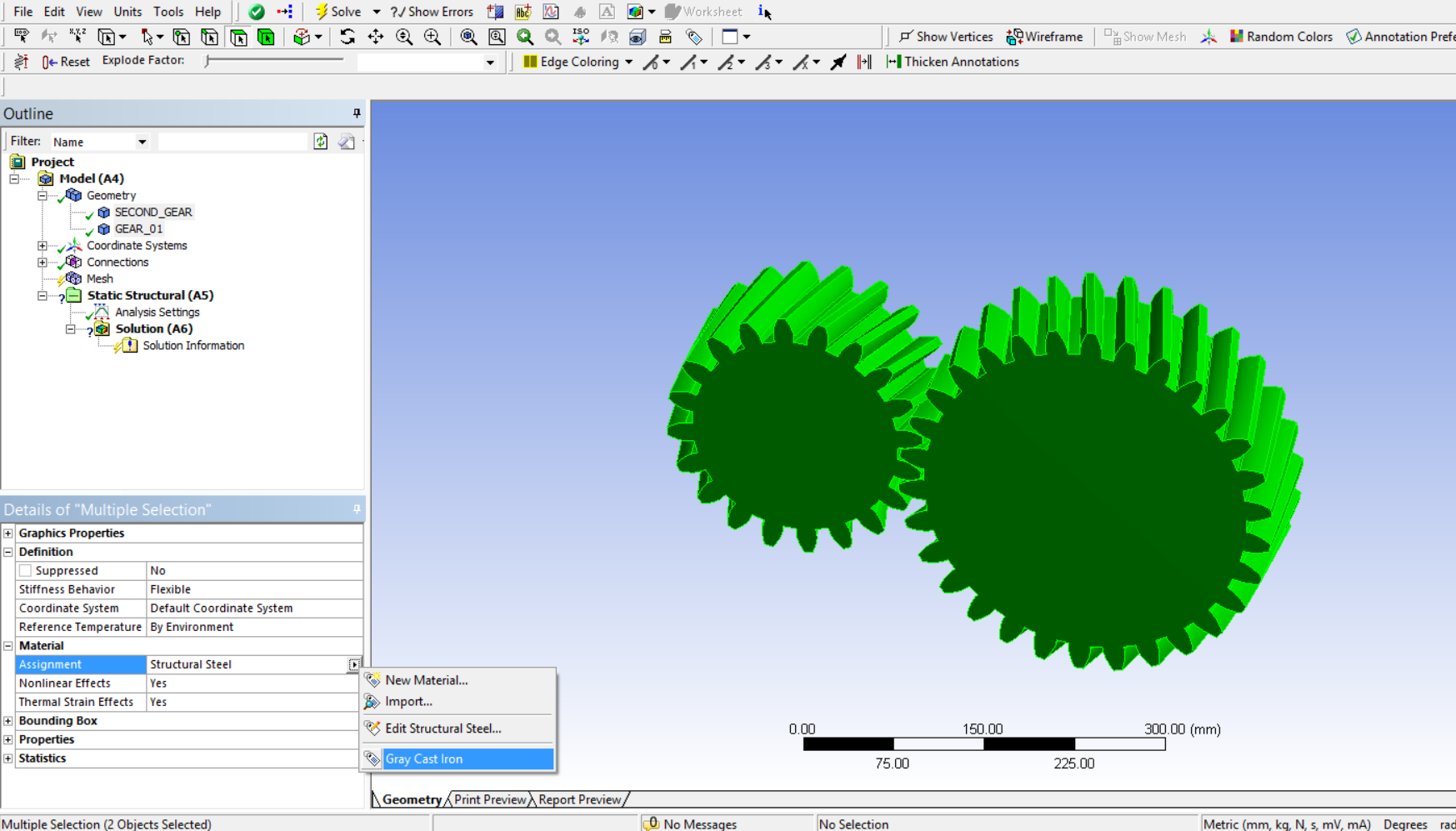Collapse the Geometry tree node
Viewport: 1456px width, 831px height.
click(x=43, y=195)
